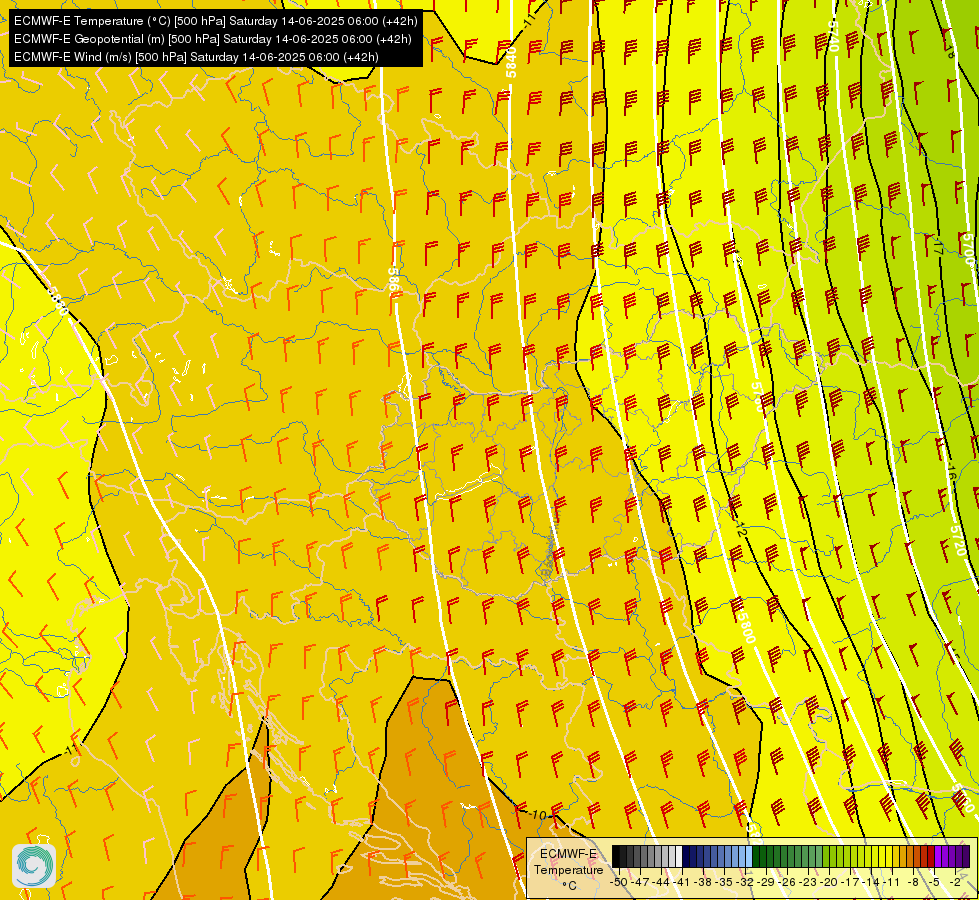This screenshot has width=979, height=900.
Task: Pick the white swatch on the legend bar
Action: (x=679, y=856)
